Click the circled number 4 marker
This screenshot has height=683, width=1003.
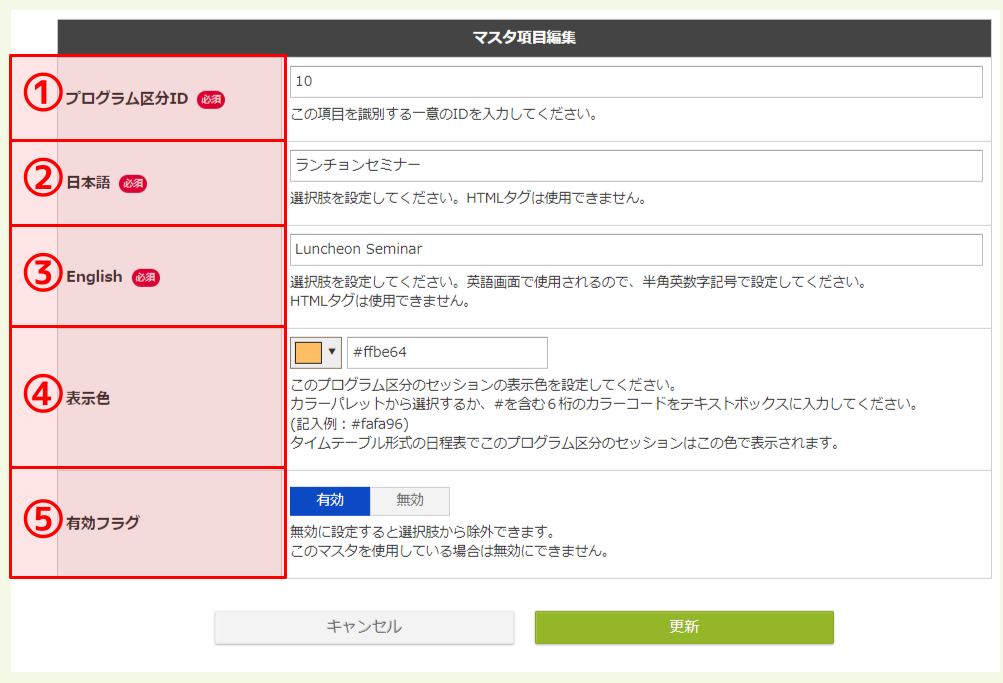pyautogui.click(x=39, y=396)
